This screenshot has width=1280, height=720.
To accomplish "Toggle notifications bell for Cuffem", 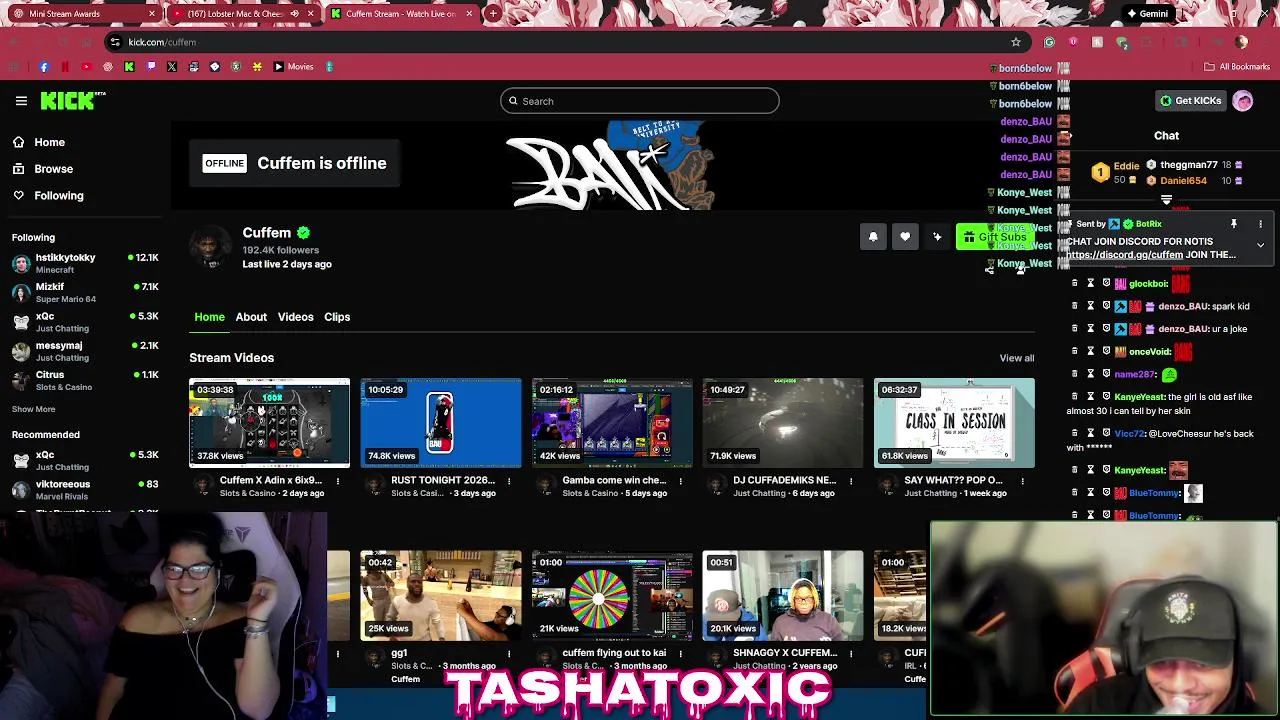I will [873, 237].
